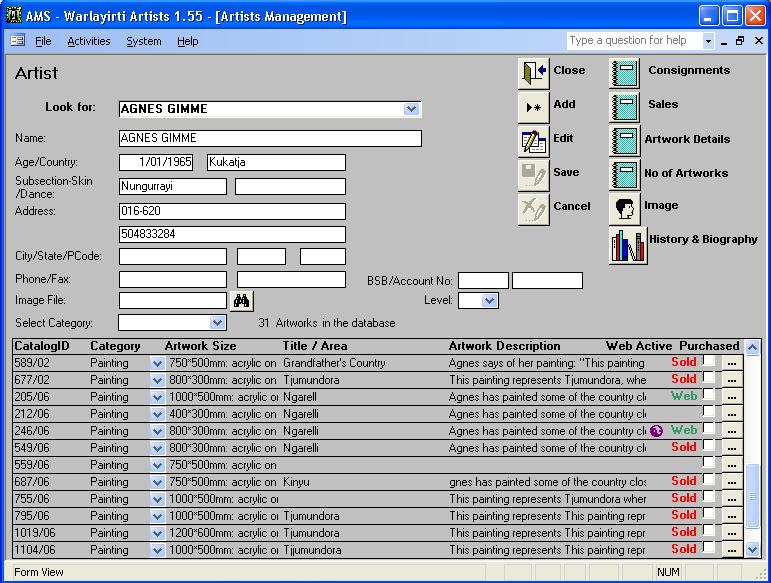Expand Category dropdown in row 1019/06

pyautogui.click(x=157, y=534)
